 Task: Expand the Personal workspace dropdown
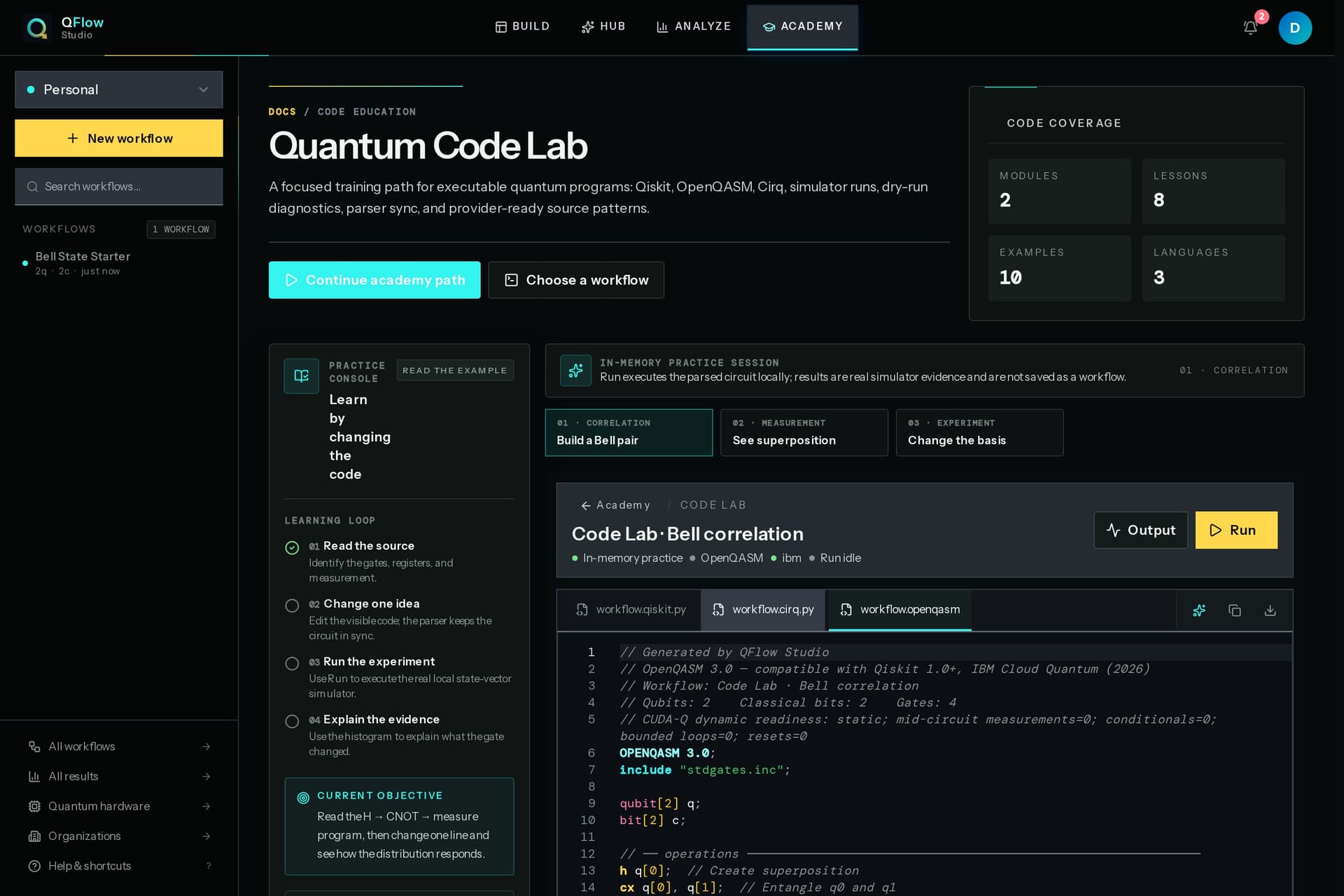coord(119,90)
